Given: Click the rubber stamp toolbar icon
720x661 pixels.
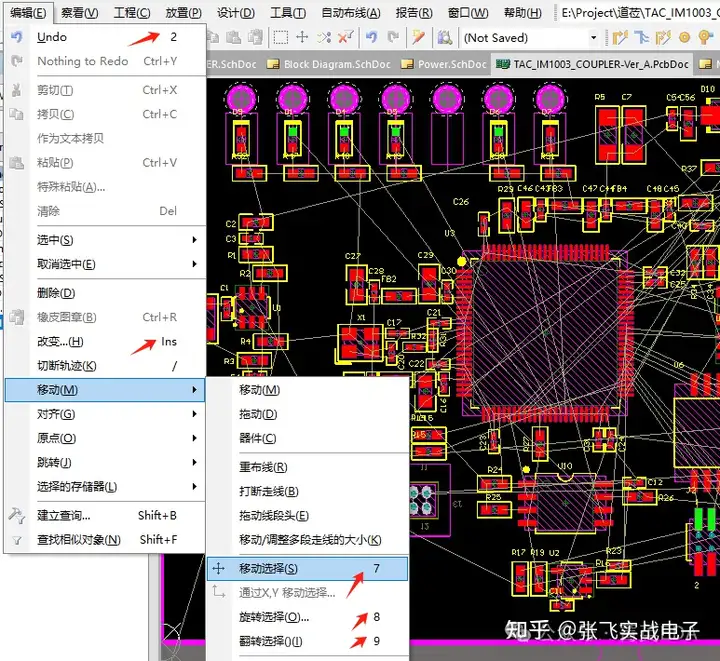Looking at the screenshot, I should [x=255, y=37].
